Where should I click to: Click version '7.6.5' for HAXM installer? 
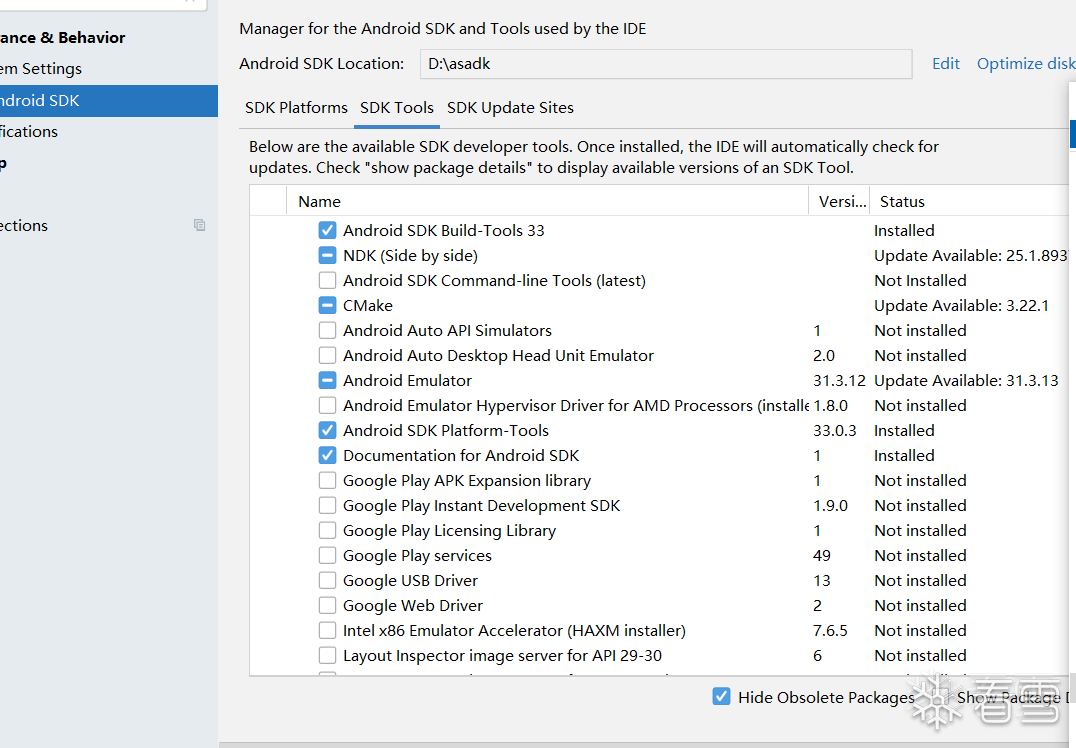click(x=830, y=631)
